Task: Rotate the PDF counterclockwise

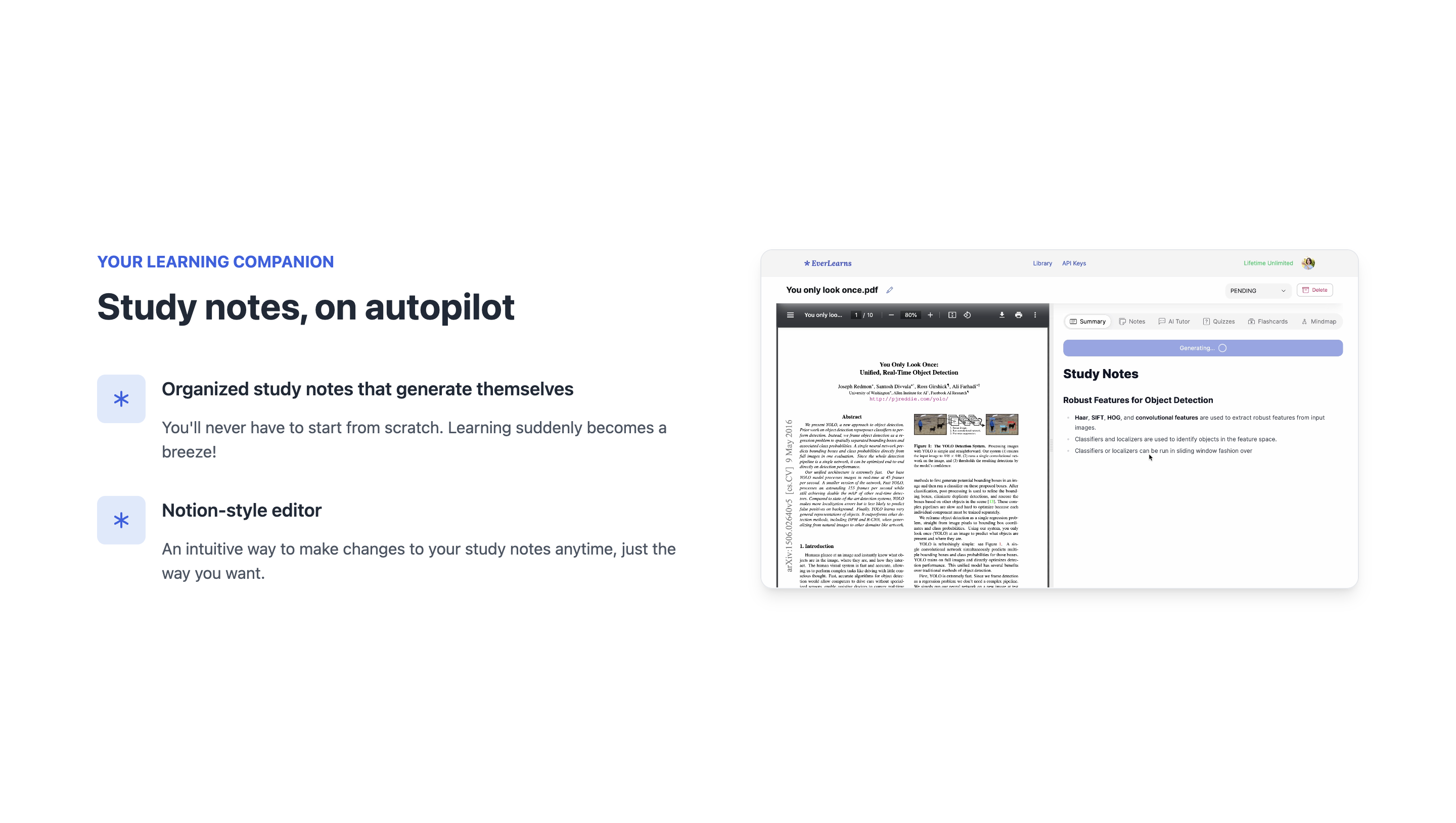Action: tap(967, 315)
